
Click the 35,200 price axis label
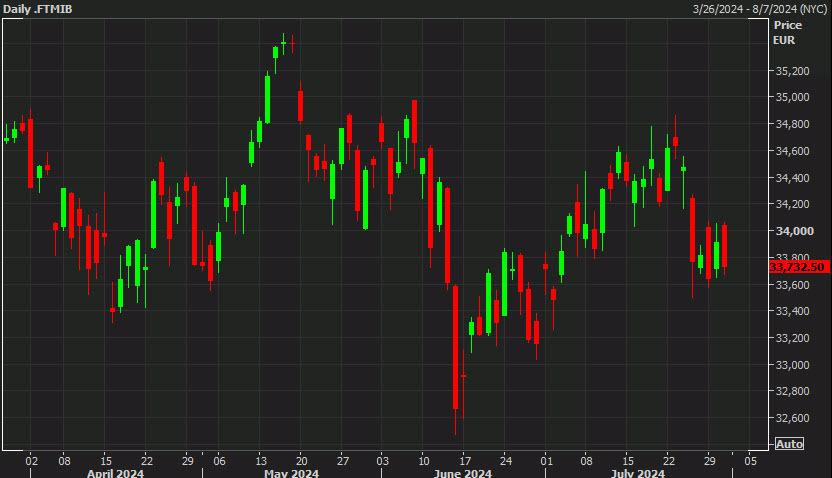pyautogui.click(x=792, y=71)
